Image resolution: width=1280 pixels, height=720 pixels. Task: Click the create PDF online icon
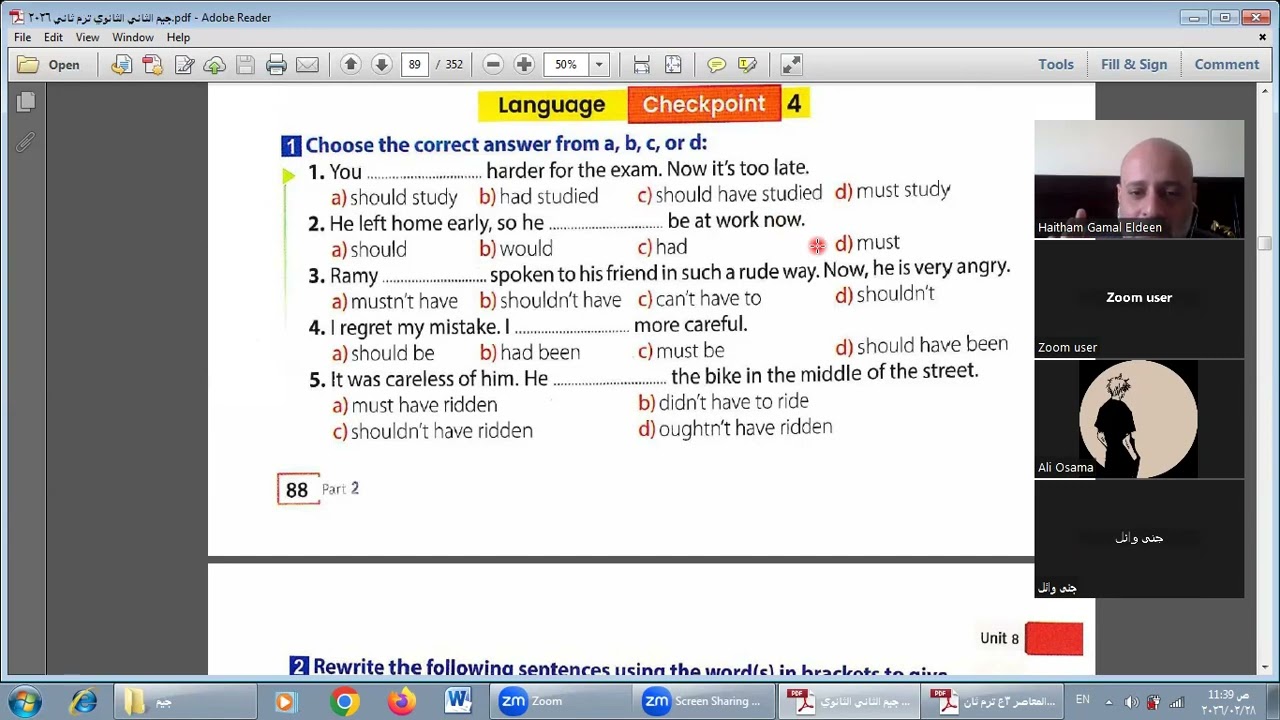pyautogui.click(x=152, y=65)
